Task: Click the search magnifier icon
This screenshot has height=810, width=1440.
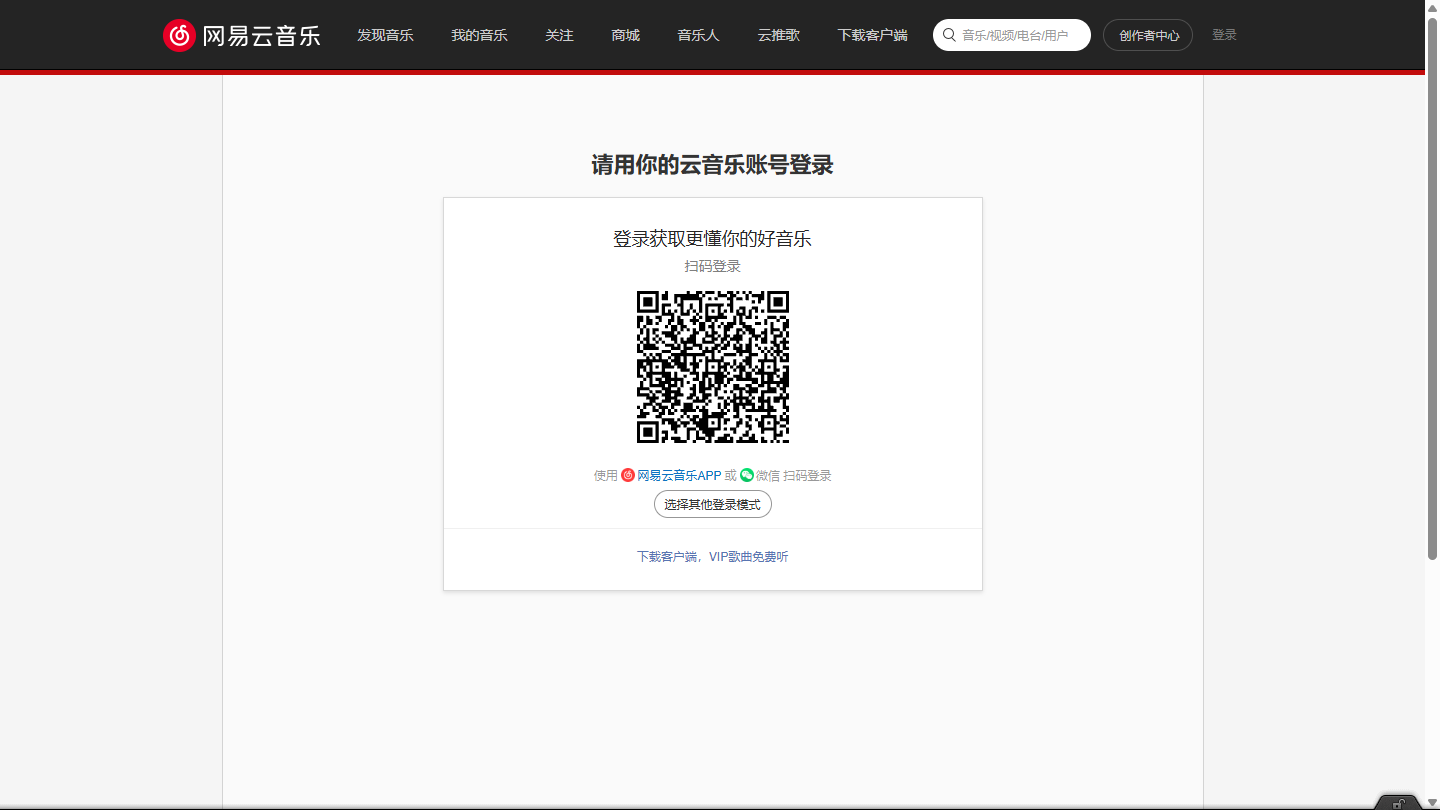Action: (x=949, y=35)
